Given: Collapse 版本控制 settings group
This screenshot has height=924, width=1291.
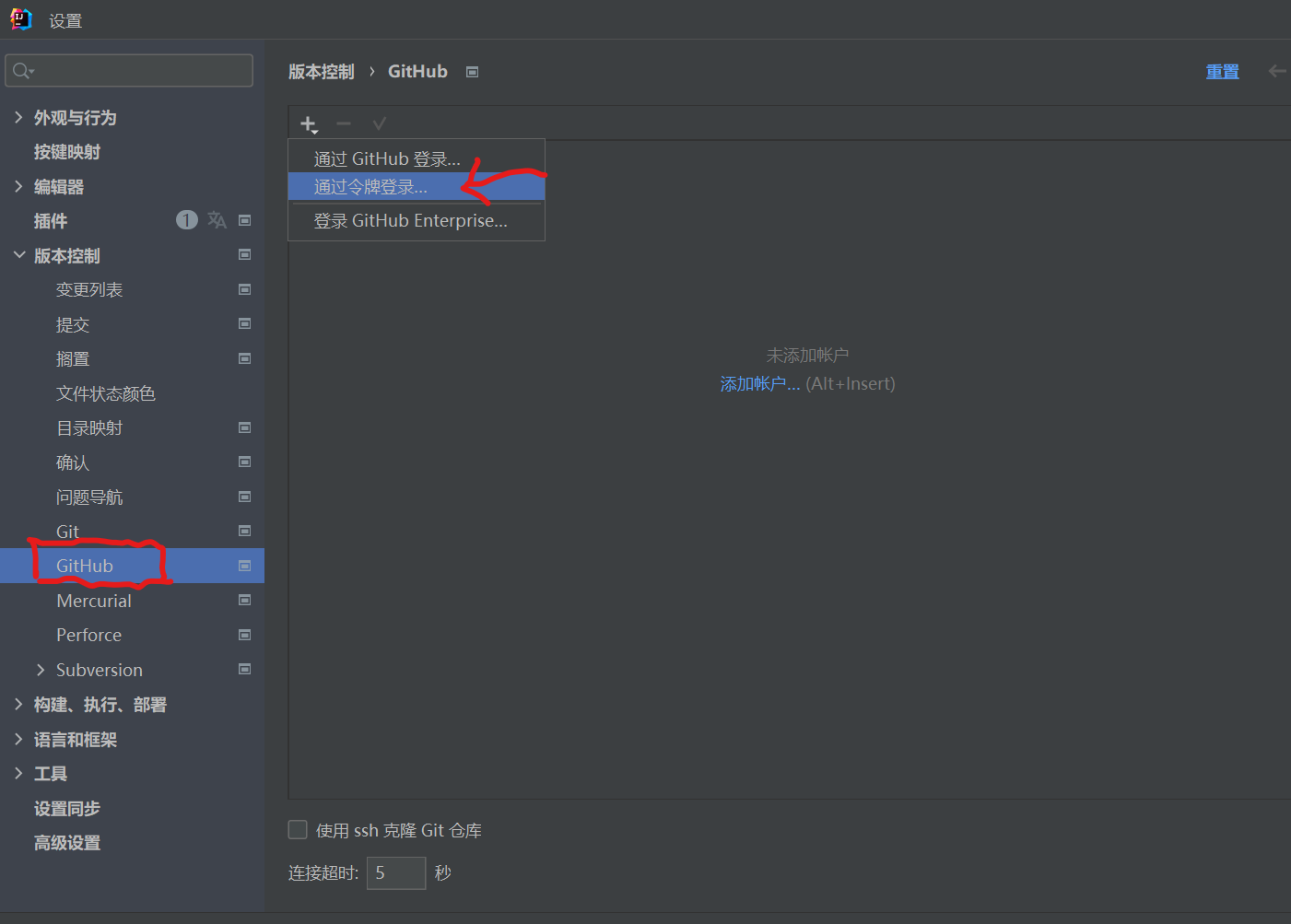Looking at the screenshot, I should (18, 255).
